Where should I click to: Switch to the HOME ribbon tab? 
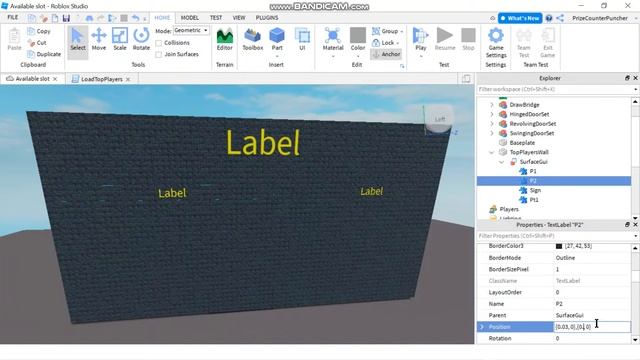[x=162, y=18]
